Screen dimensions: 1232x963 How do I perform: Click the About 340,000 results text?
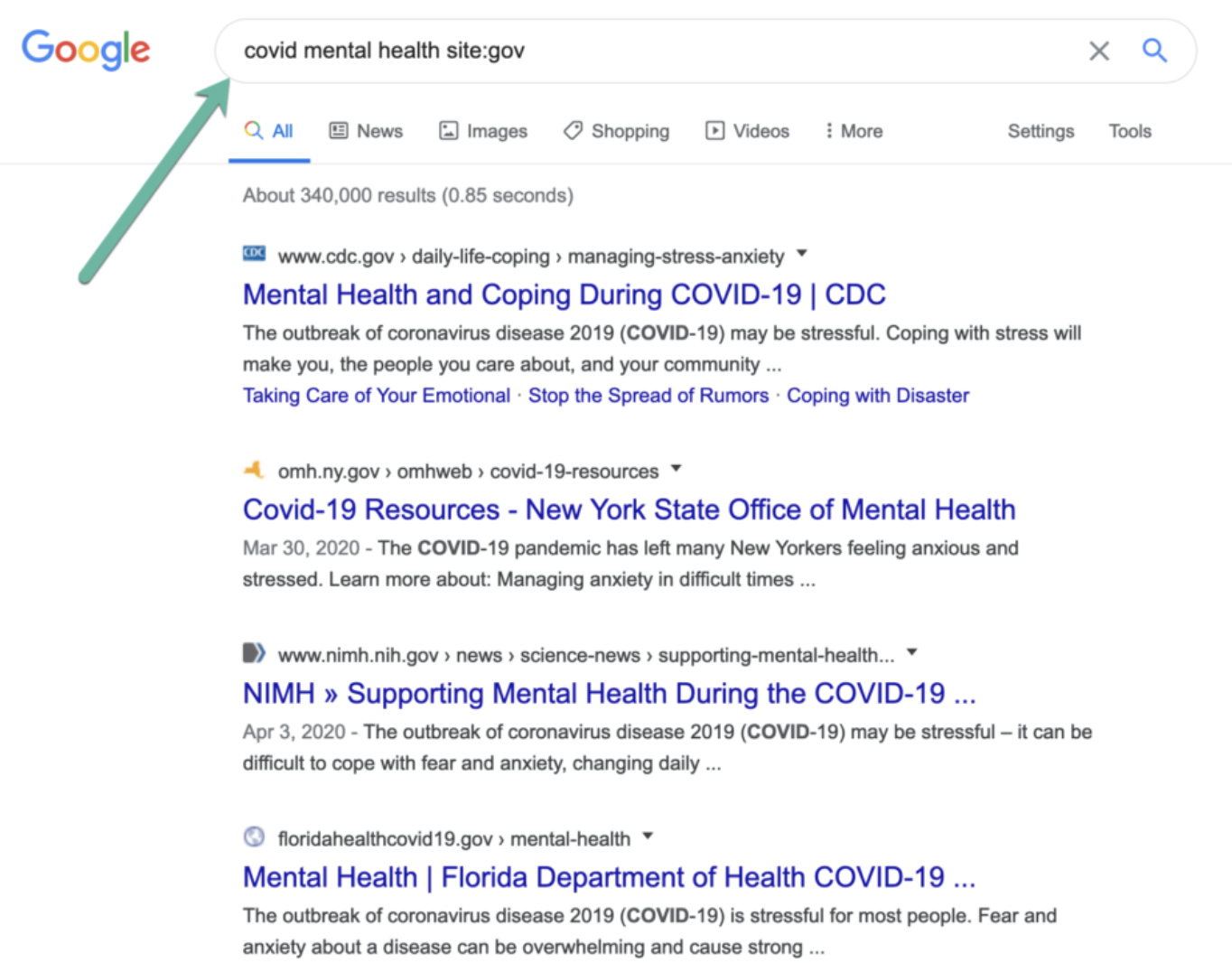[x=407, y=195]
